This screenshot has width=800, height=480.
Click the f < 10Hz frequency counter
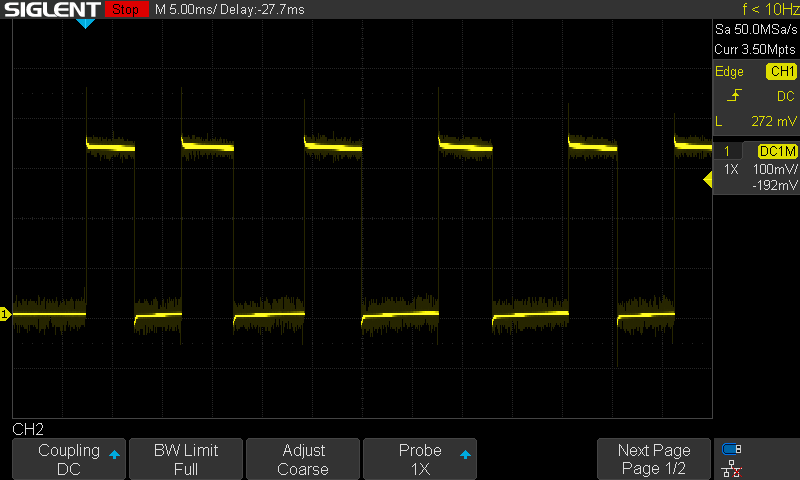(771, 9)
